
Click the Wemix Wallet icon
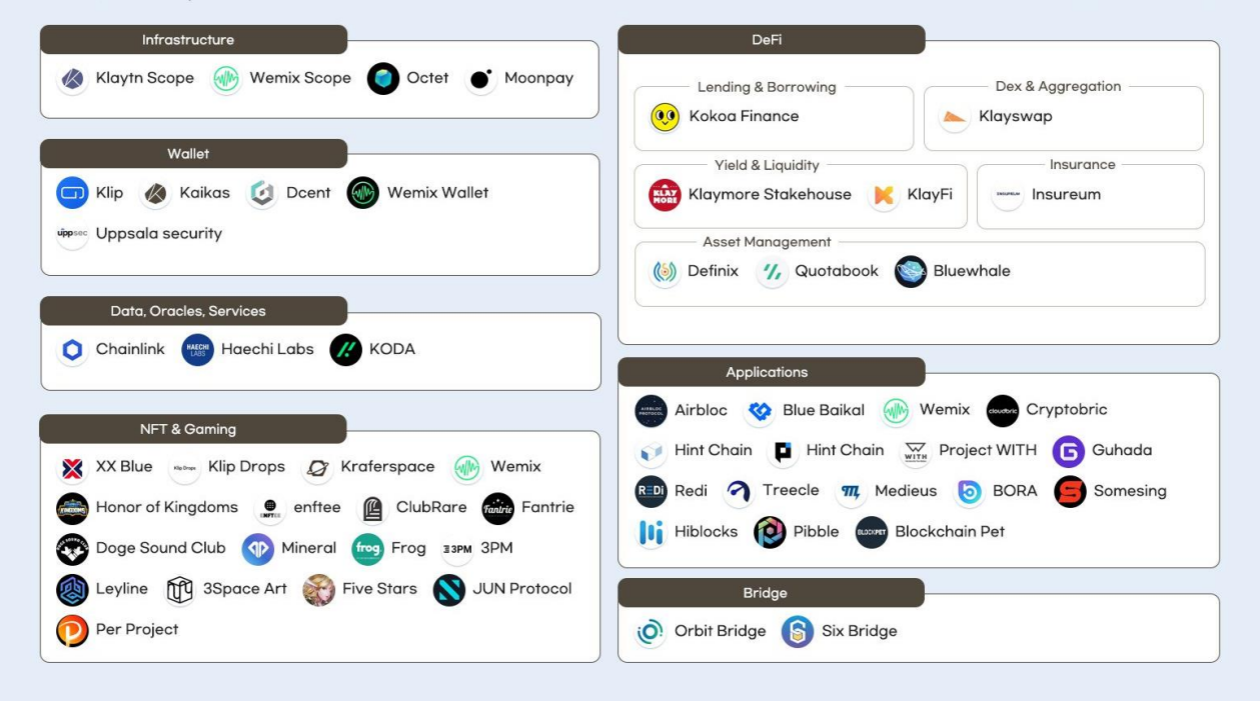coord(363,193)
